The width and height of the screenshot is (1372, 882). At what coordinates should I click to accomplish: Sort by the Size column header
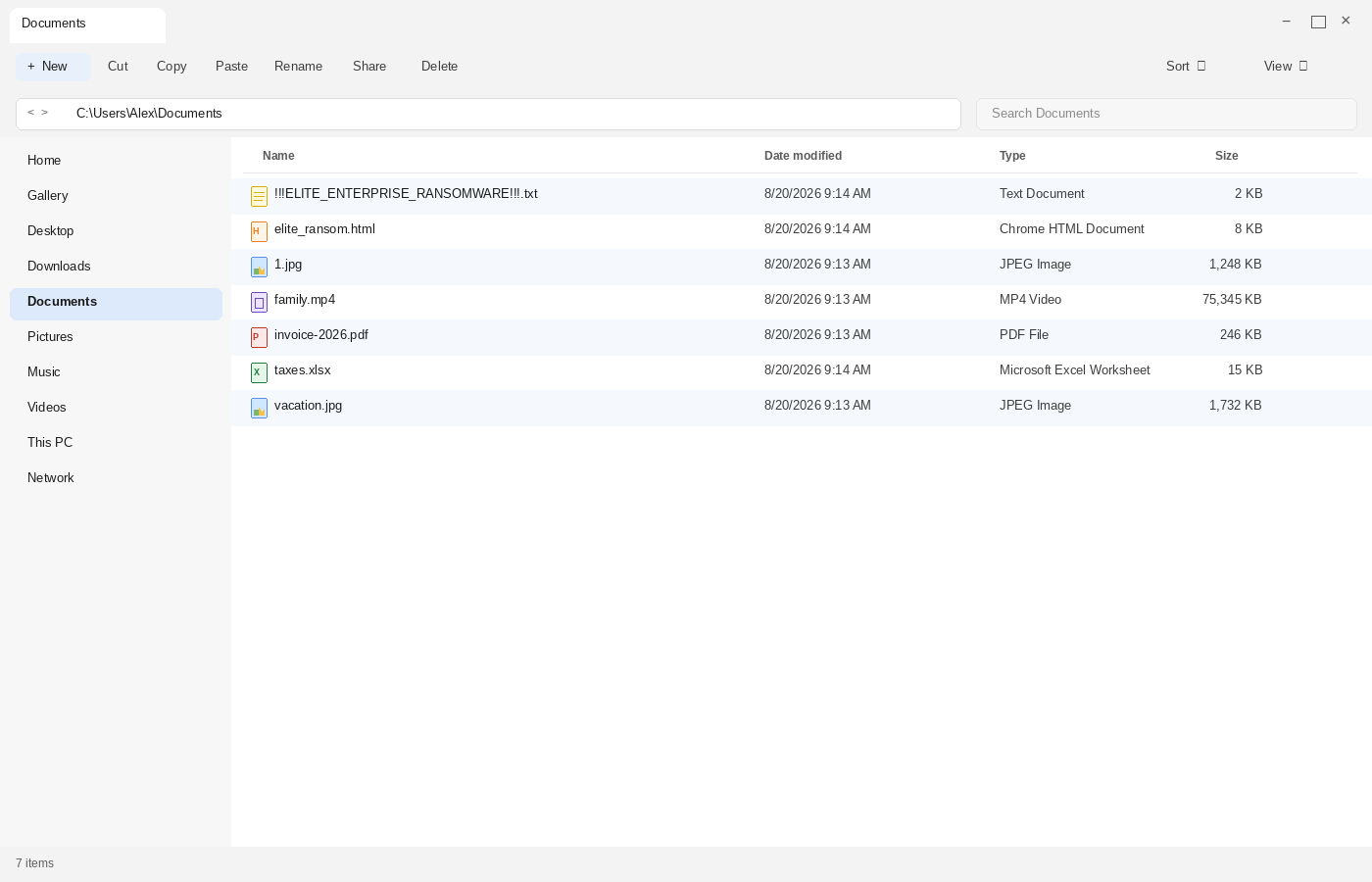coord(1226,156)
